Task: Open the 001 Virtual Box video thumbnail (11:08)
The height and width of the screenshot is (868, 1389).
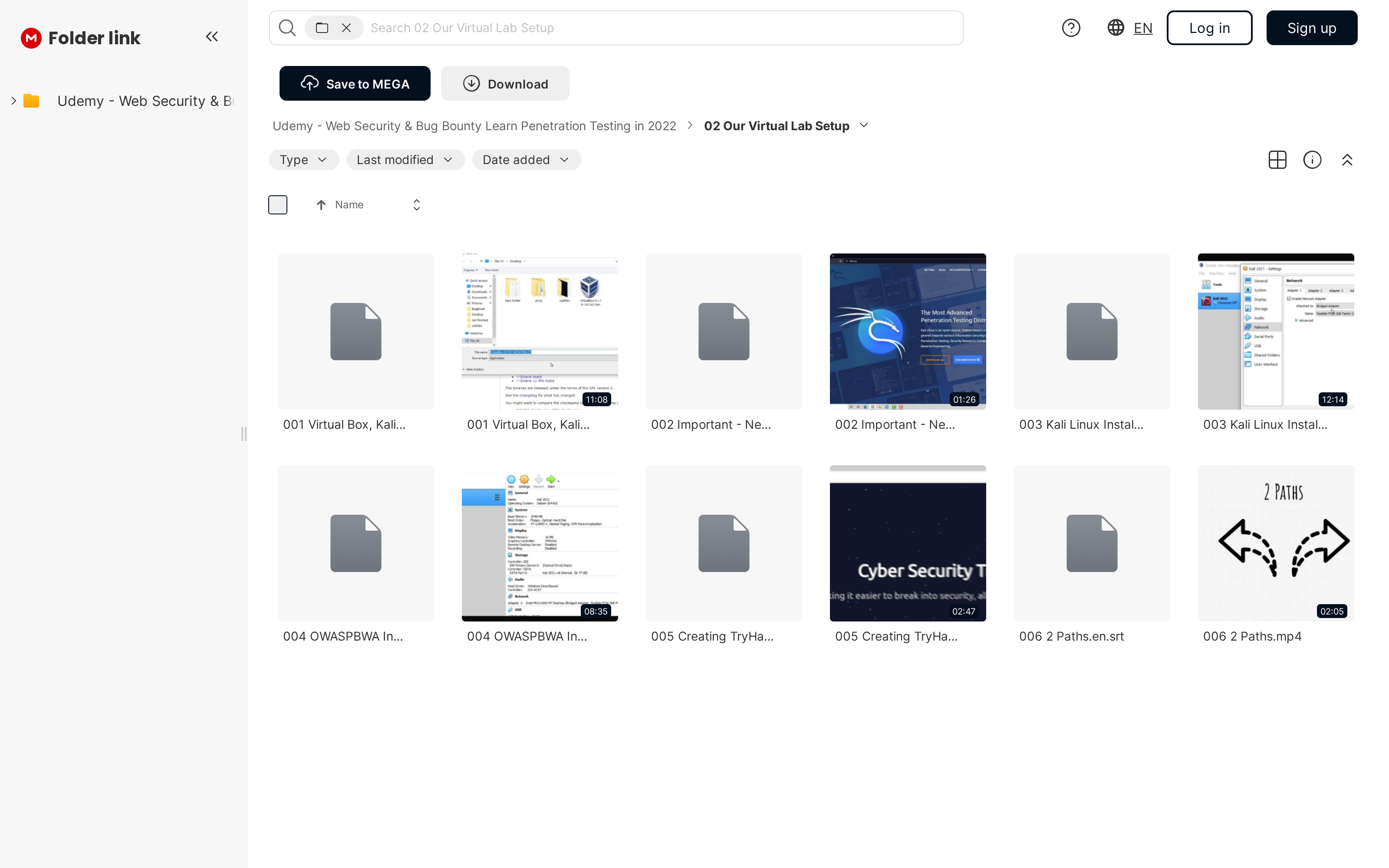Action: 540,331
